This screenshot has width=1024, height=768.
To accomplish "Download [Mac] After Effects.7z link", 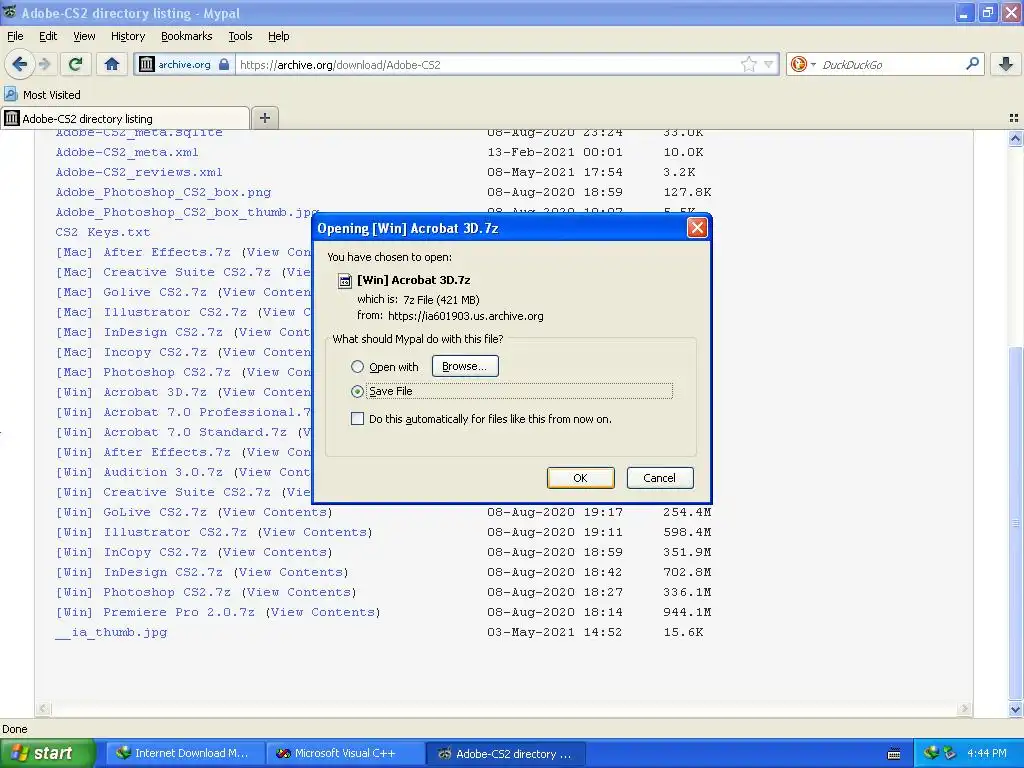I will pyautogui.click(x=143, y=252).
